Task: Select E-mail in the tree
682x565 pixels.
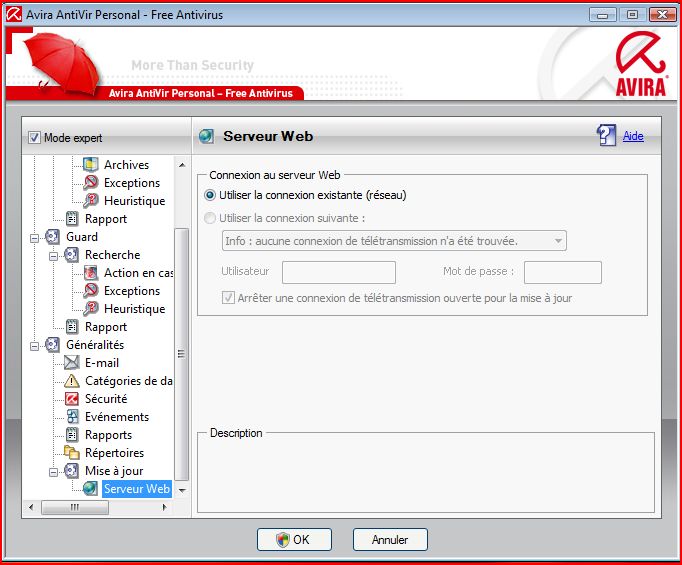Action: pyautogui.click(x=102, y=362)
